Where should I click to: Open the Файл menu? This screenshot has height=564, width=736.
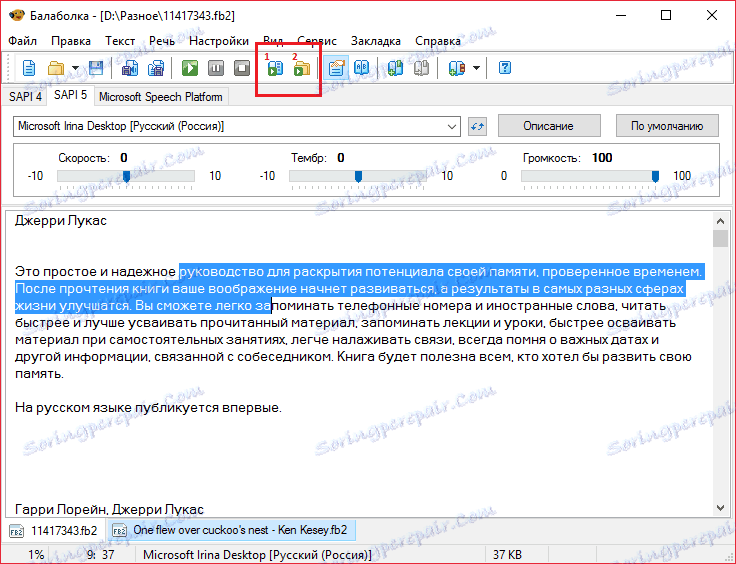23,41
